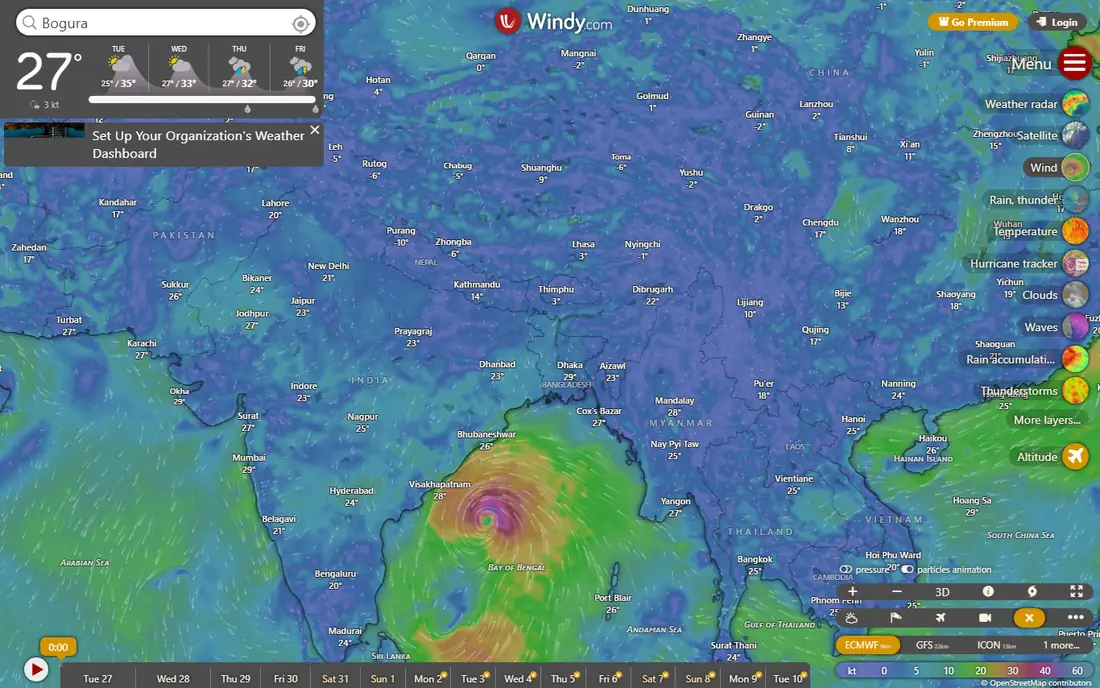Click the Dhaka 29° city label

pos(570,371)
